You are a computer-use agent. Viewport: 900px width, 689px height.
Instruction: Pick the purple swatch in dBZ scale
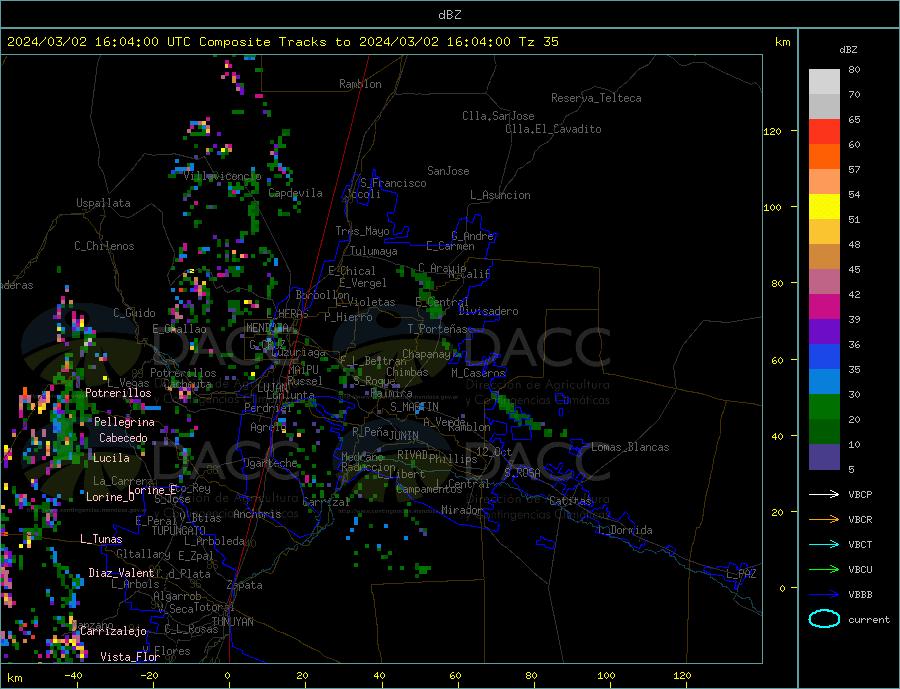tap(824, 331)
